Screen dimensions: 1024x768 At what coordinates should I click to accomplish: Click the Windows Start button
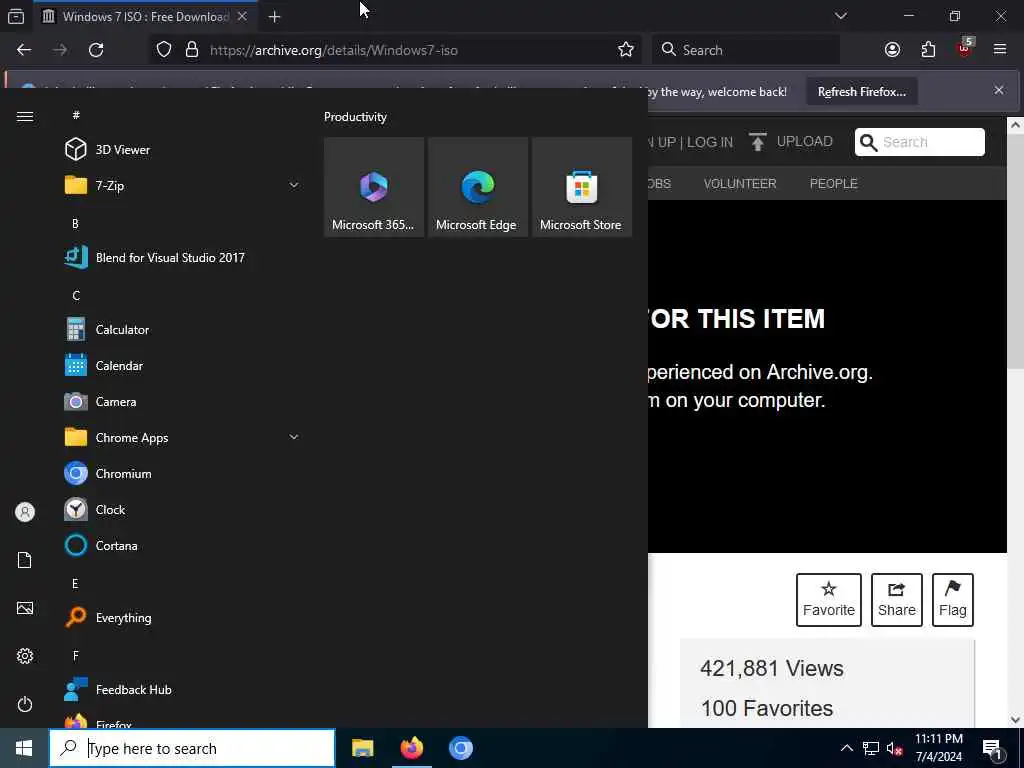(x=24, y=748)
